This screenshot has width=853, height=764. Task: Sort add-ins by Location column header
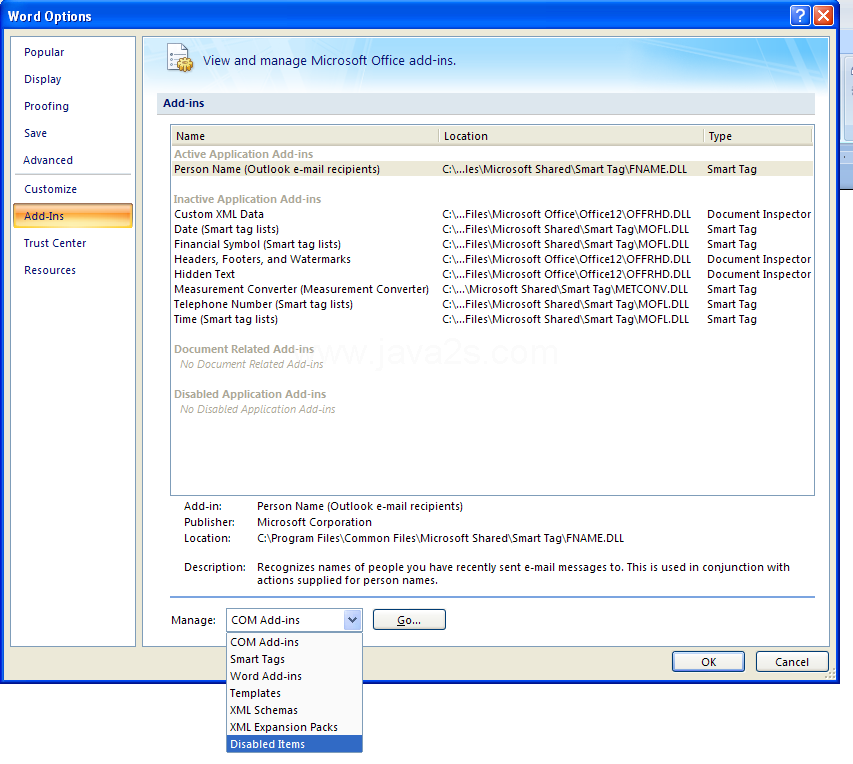(x=571, y=136)
